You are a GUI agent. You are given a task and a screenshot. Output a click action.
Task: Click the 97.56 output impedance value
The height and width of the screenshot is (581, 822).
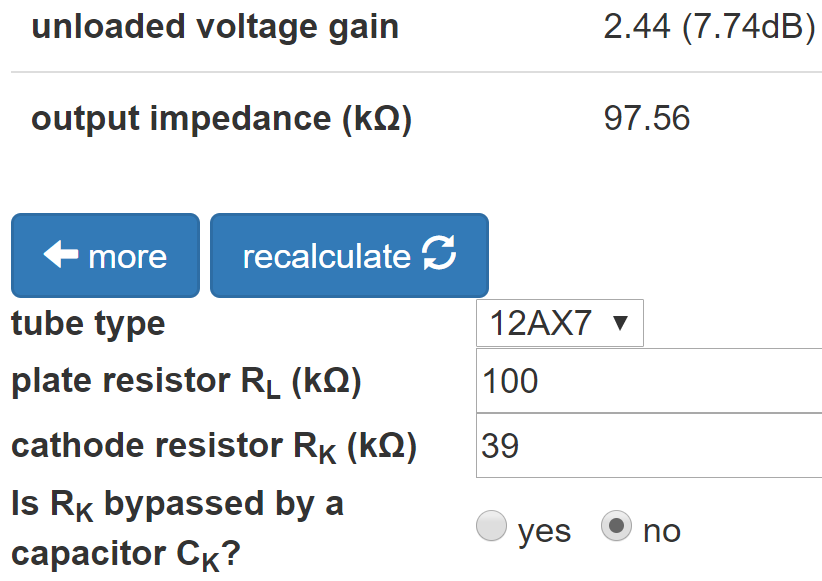pyautogui.click(x=646, y=118)
